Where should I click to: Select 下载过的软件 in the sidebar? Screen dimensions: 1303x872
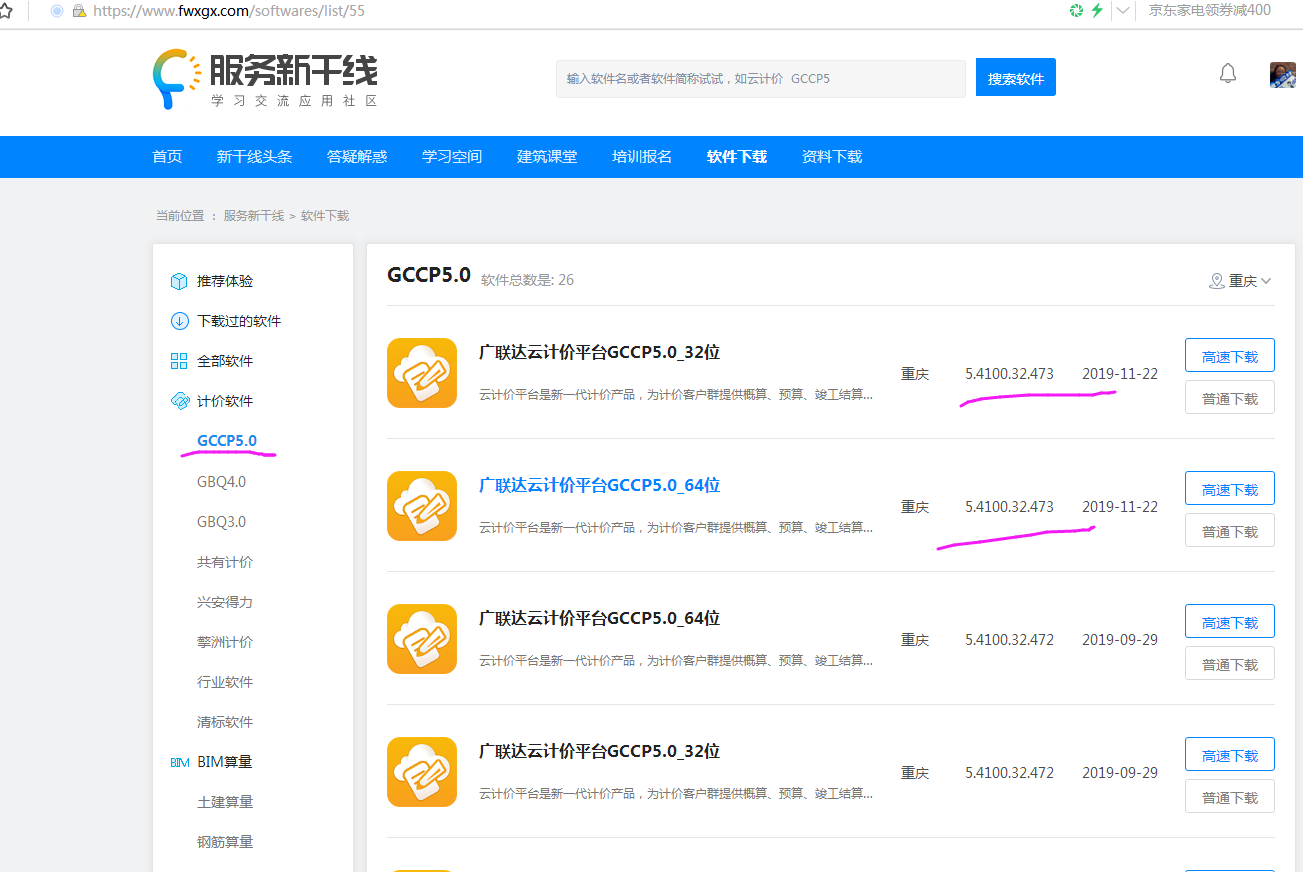click(x=239, y=321)
